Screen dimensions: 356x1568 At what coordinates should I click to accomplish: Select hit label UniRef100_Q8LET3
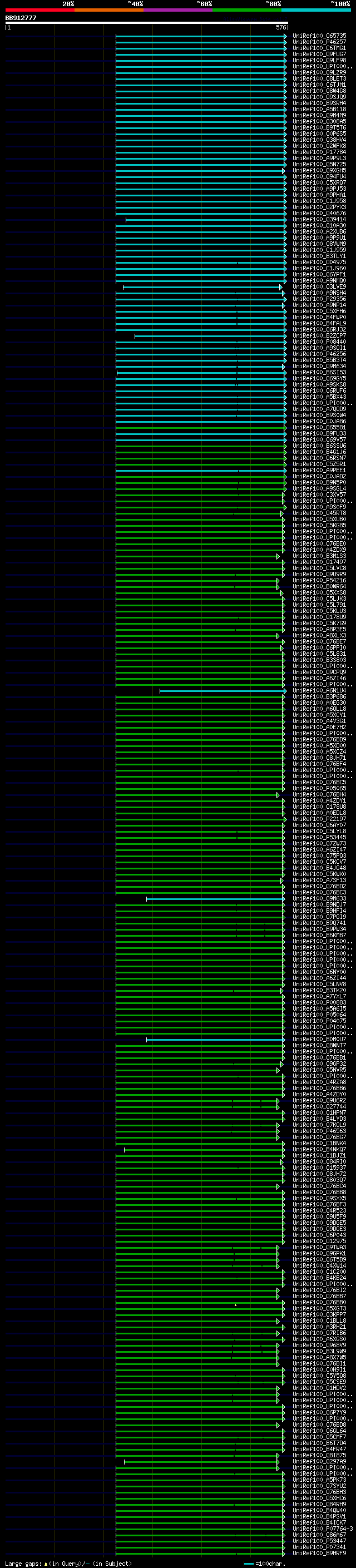[319, 79]
